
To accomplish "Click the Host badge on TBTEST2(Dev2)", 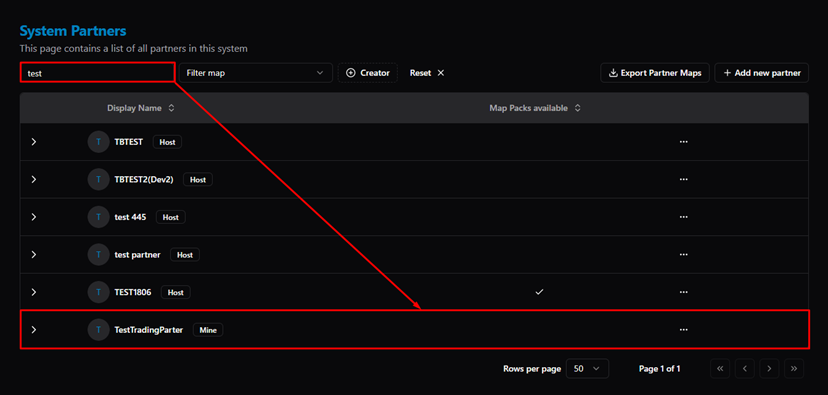I will [x=198, y=180].
